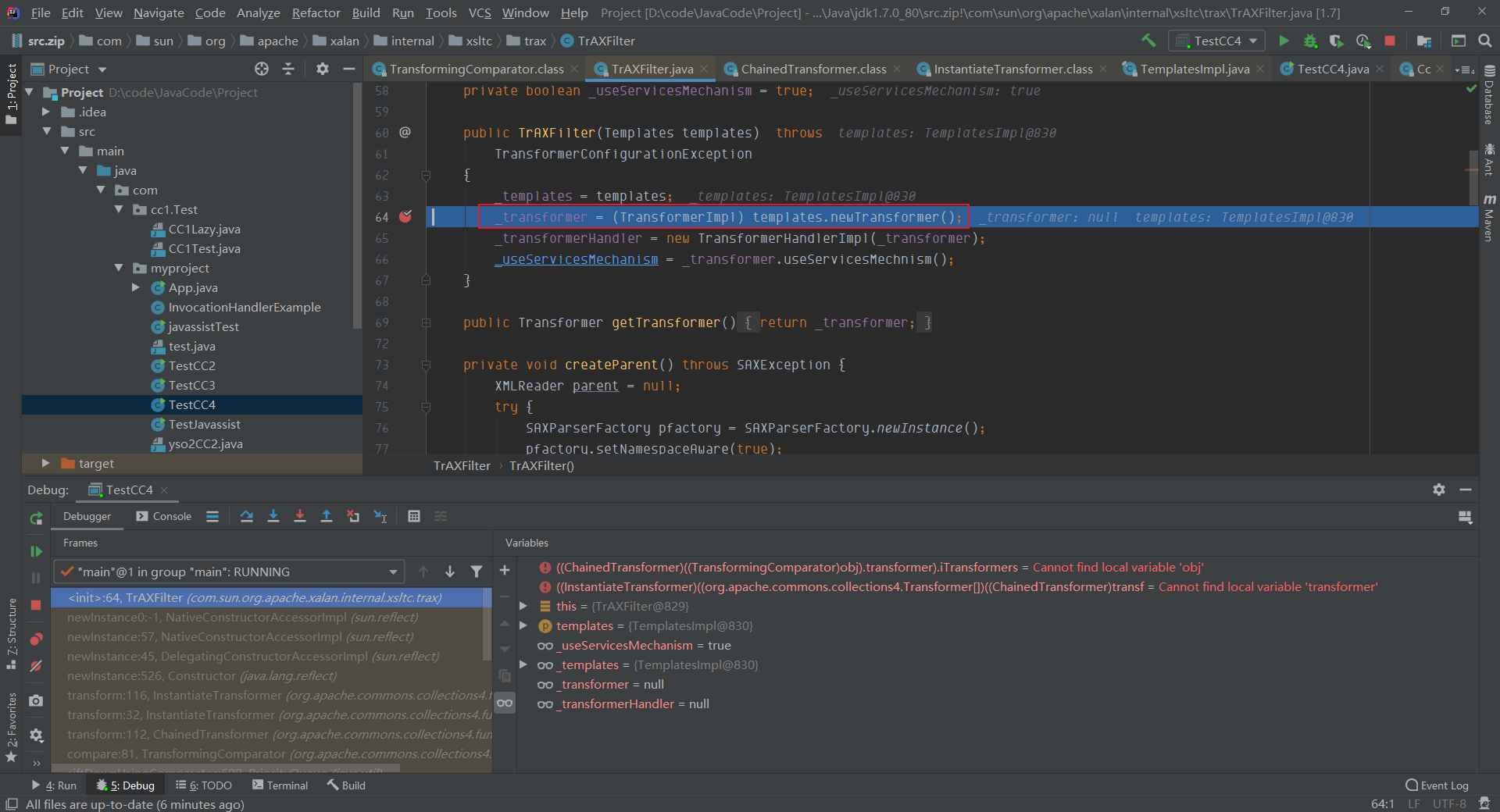1500x812 pixels.
Task: Click the Step Into icon
Action: pyautogui.click(x=273, y=516)
